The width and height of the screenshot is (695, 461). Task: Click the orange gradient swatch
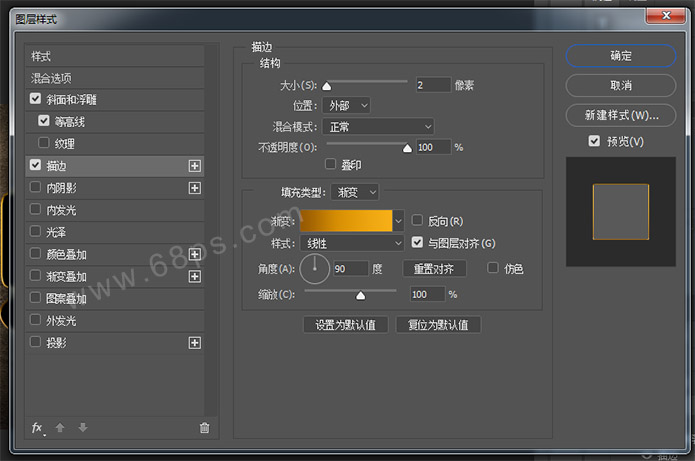(x=346, y=221)
